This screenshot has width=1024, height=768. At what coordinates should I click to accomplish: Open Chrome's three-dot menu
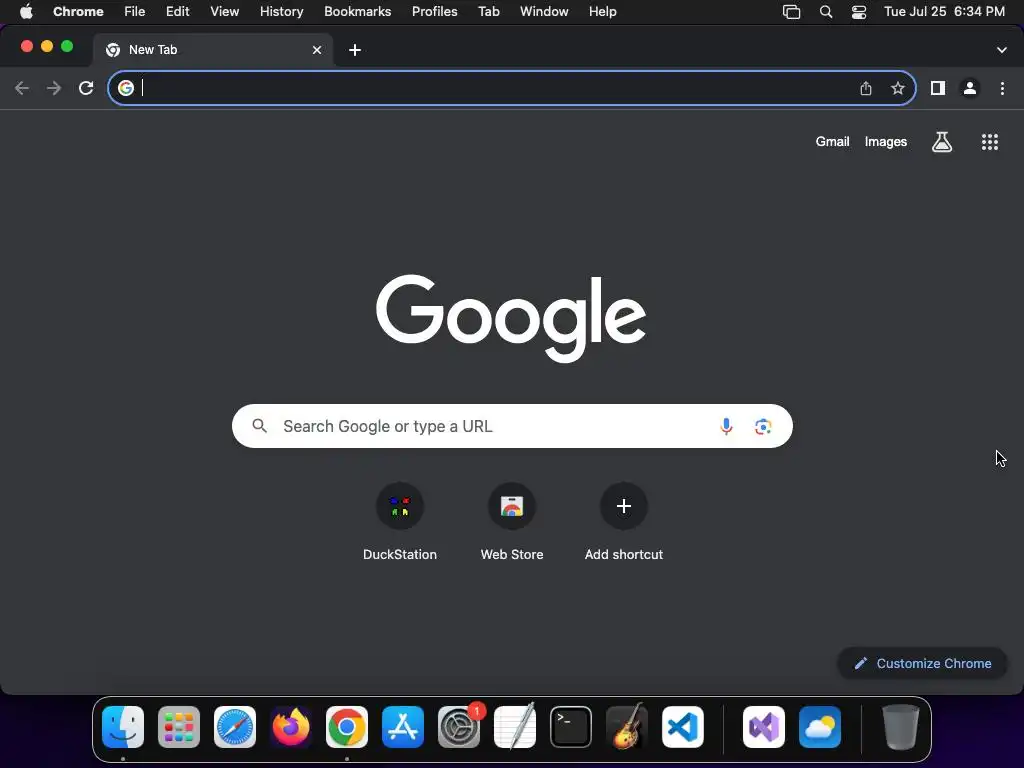[1002, 88]
